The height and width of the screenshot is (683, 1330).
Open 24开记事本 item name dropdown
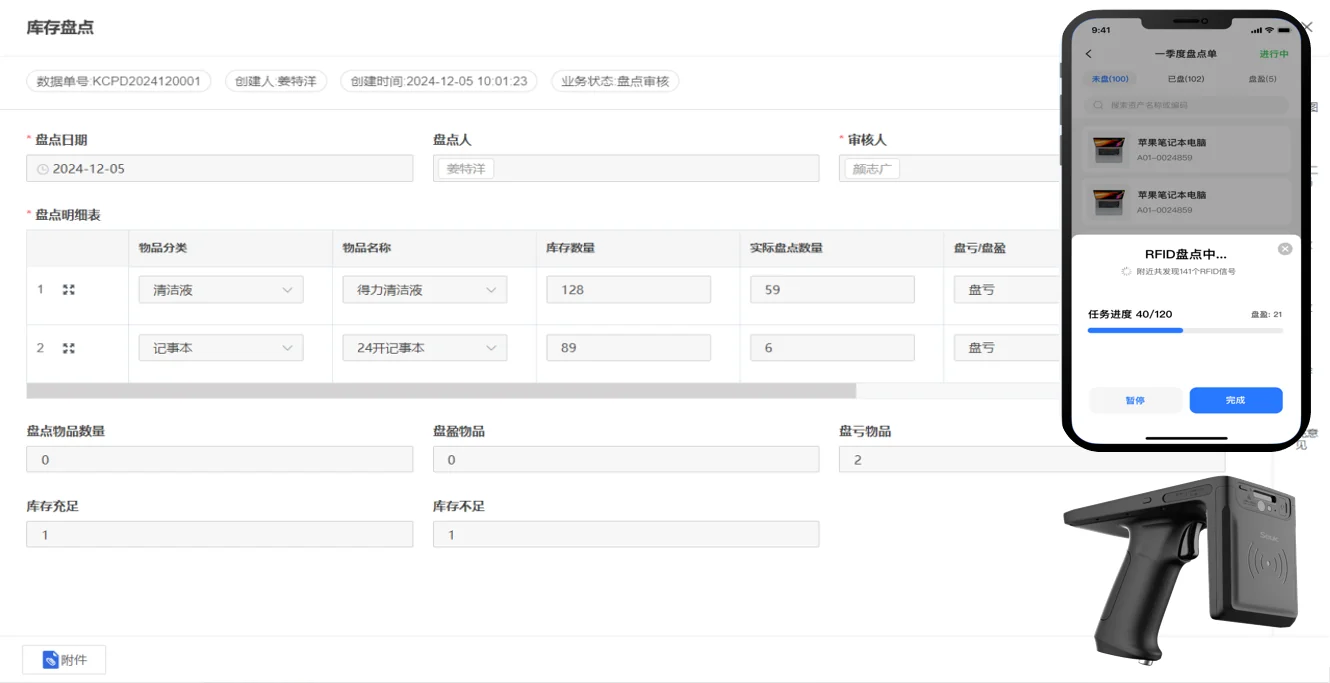(424, 348)
